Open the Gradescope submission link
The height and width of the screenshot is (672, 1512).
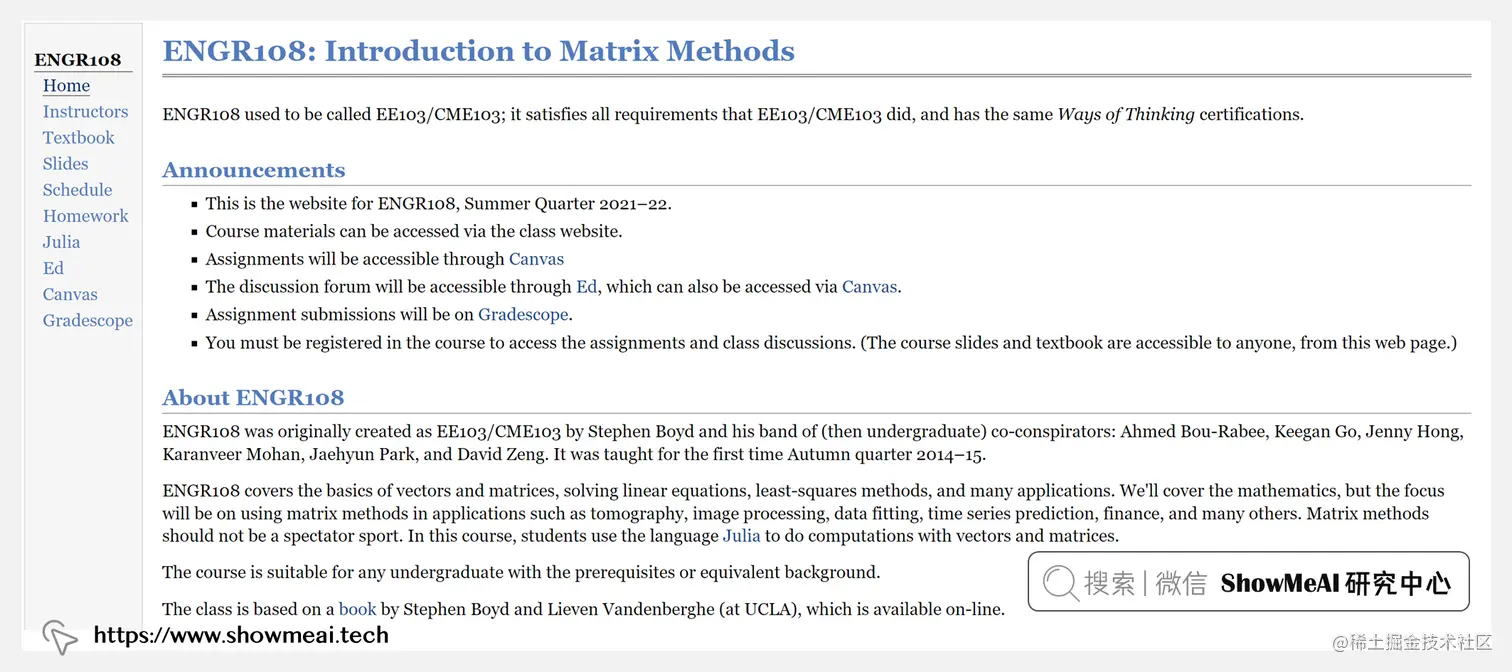tap(523, 314)
